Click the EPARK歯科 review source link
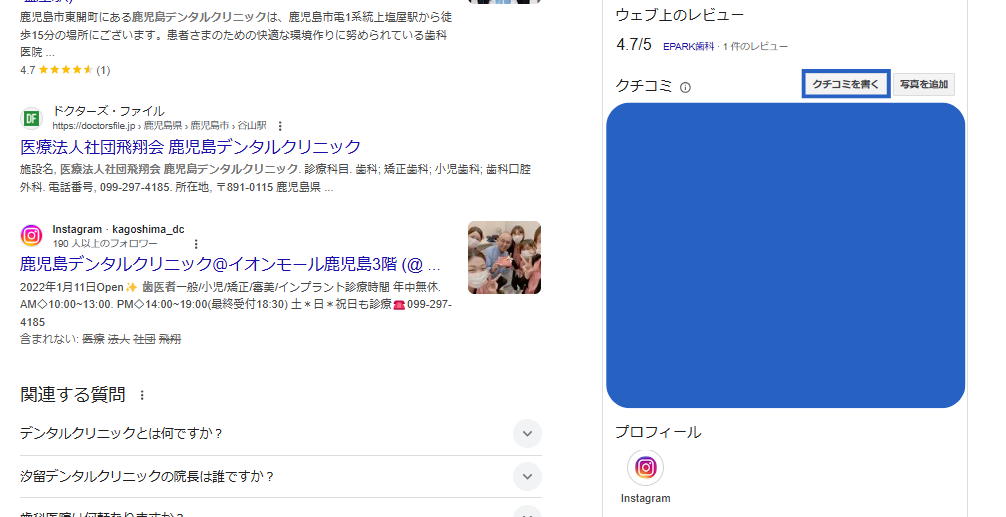 (688, 46)
